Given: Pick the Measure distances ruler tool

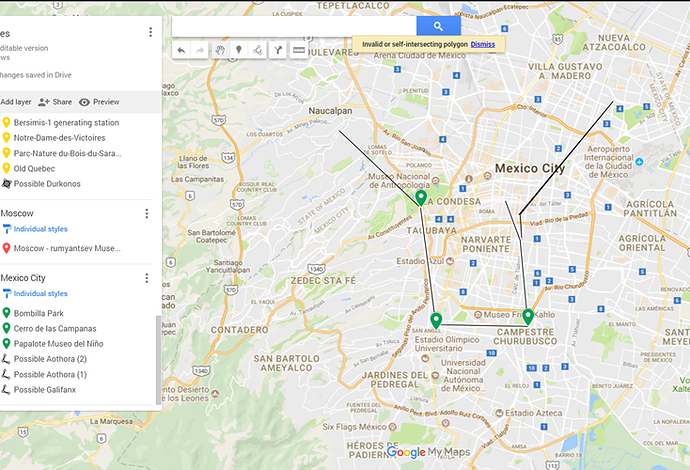Looking at the screenshot, I should pyautogui.click(x=298, y=49).
